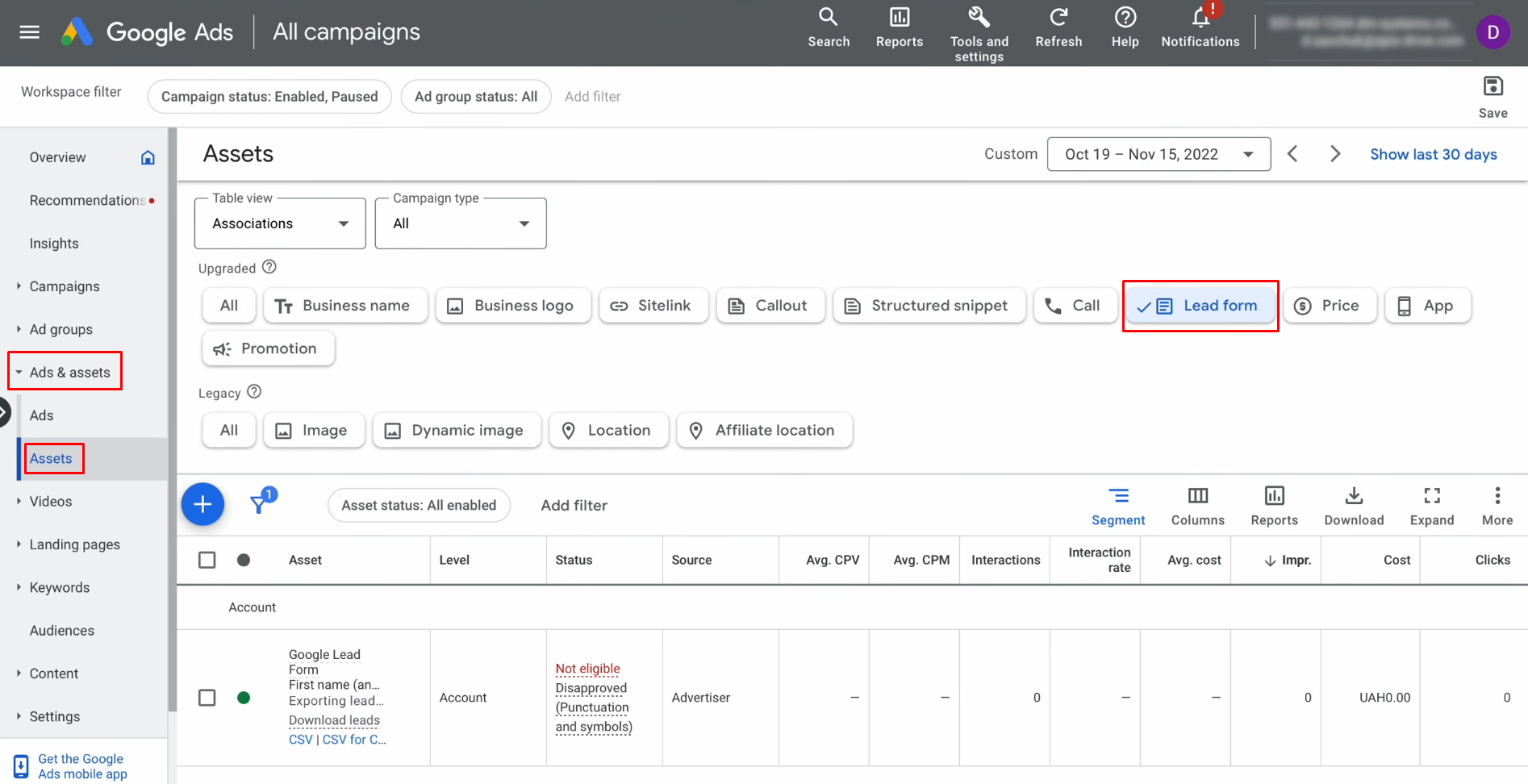Collapse Ads & assets section
Viewport: 1528px width, 784px height.
19,372
